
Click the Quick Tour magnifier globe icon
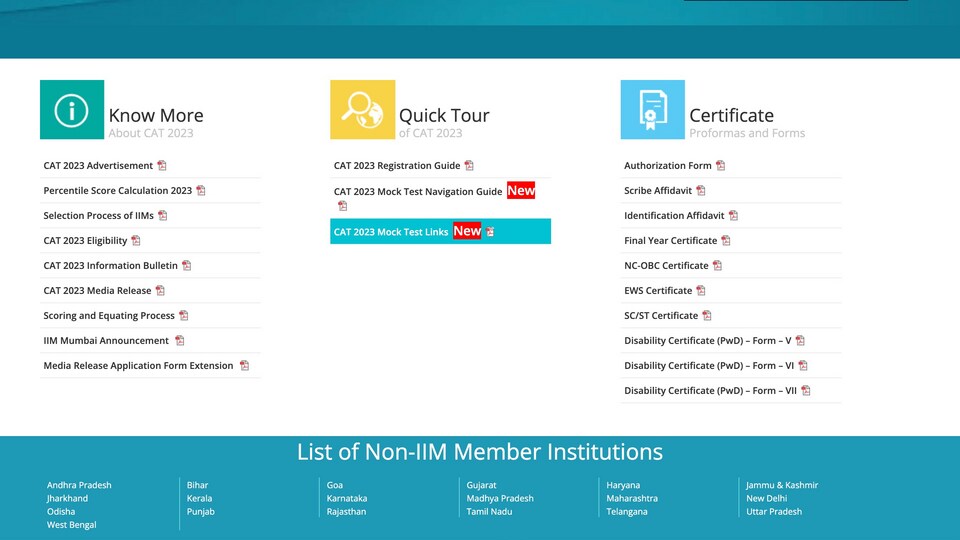[x=362, y=110]
